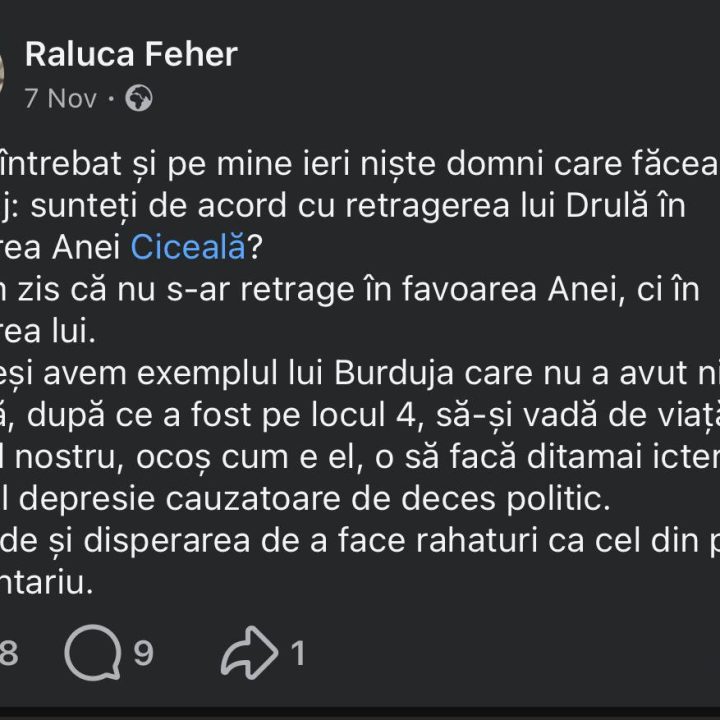Follow the blue Ciceală tagged link
Viewport: 720px width, 720px height.
tap(187, 247)
